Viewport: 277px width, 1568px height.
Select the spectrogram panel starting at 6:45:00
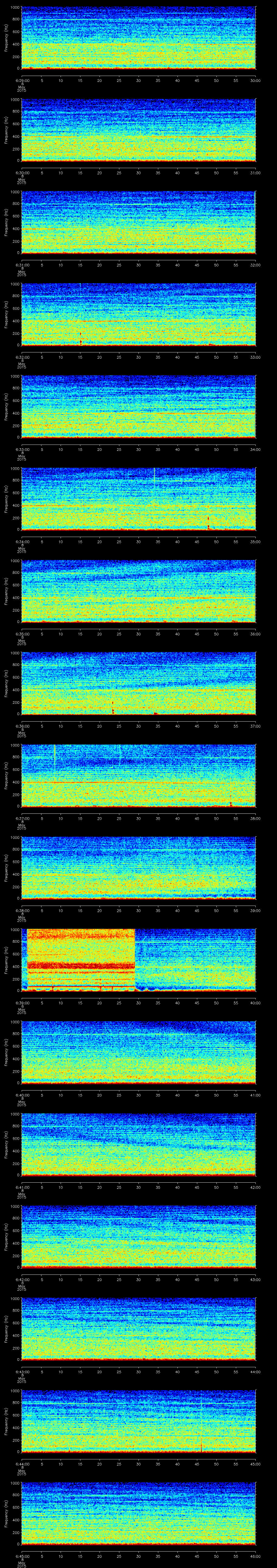coord(138,1514)
